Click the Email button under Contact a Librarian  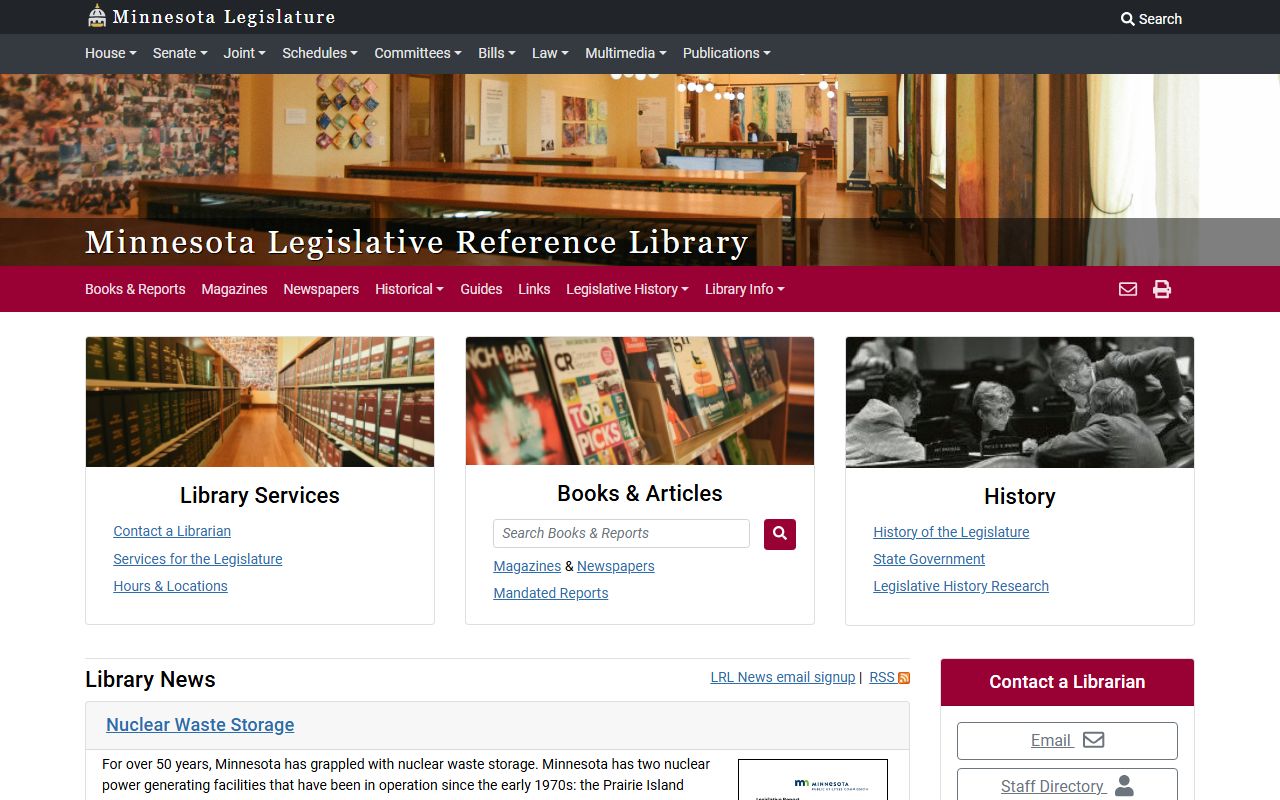pyautogui.click(x=1067, y=741)
